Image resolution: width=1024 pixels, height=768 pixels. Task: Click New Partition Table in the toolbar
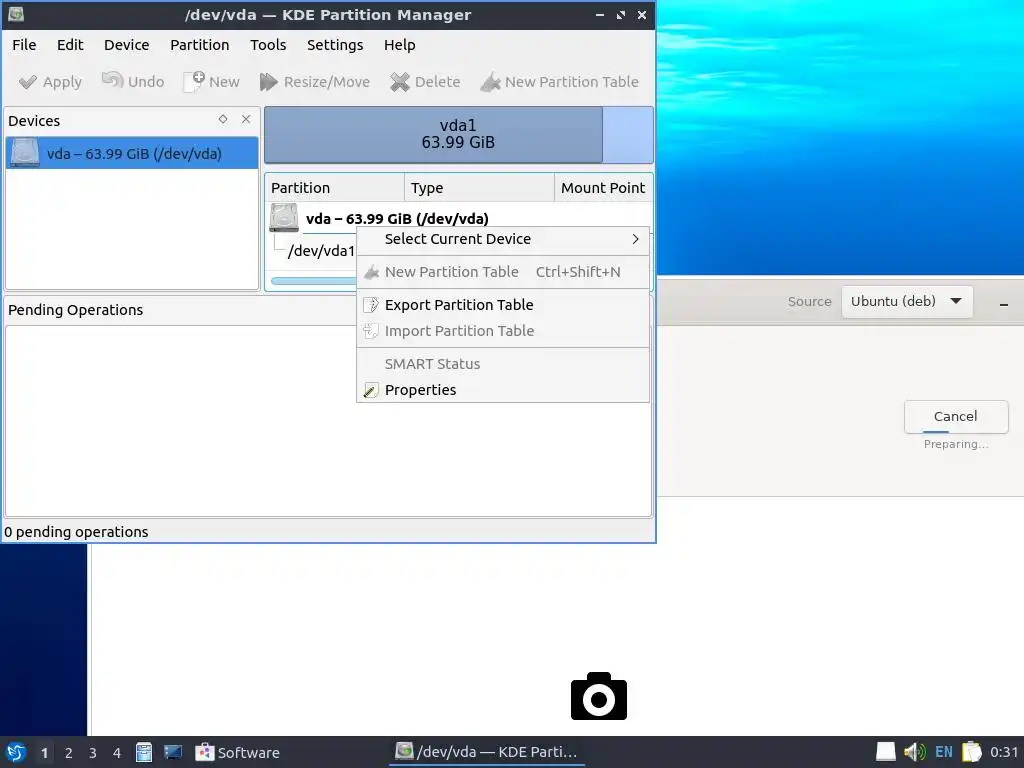560,82
